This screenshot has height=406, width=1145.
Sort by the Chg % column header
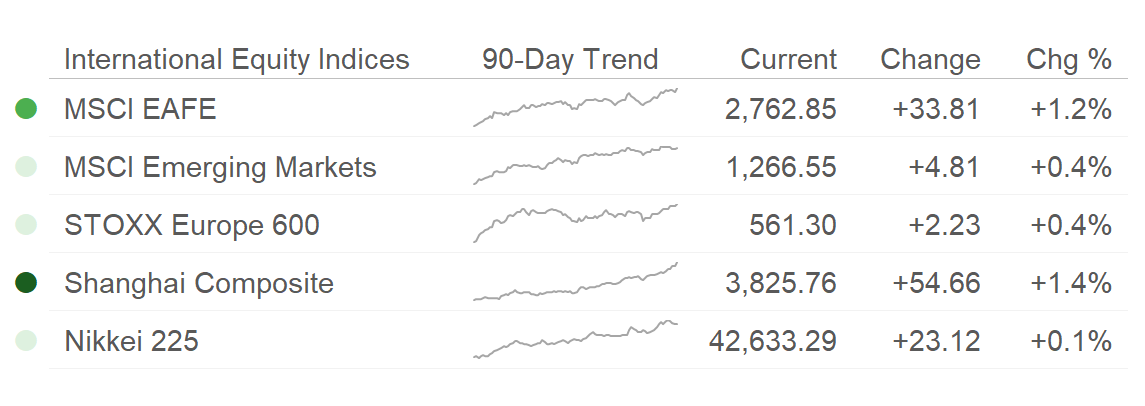pos(1069,59)
